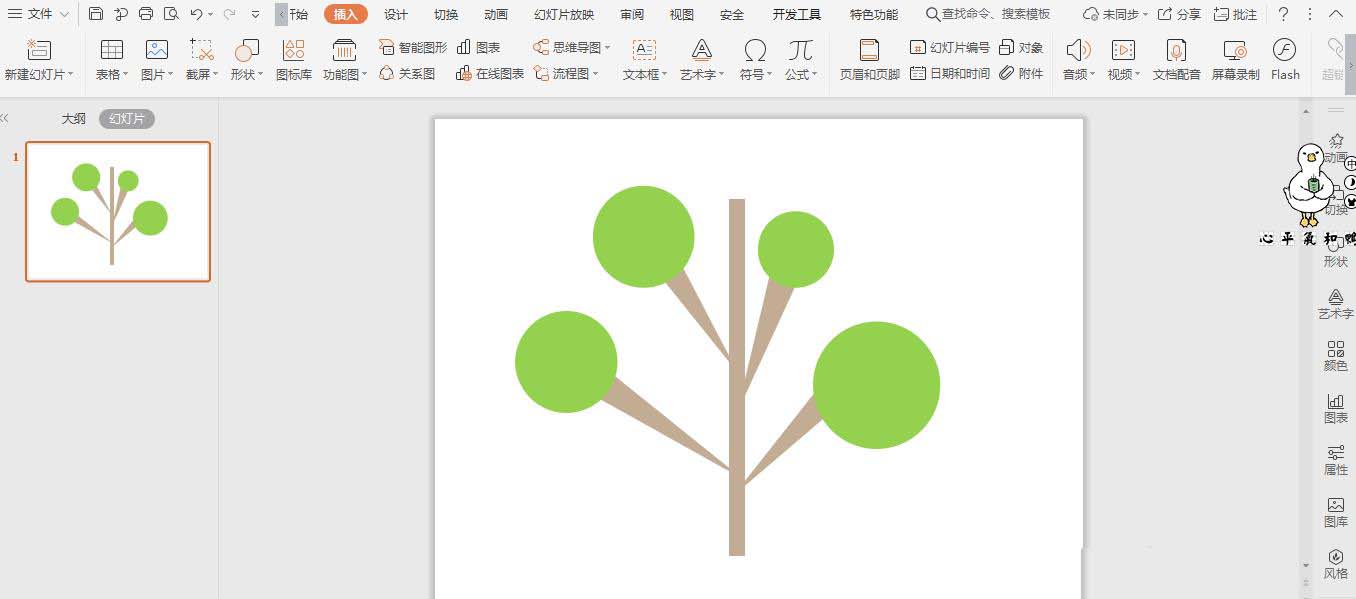Select slide 1 thumbnail
1356x599 pixels.
pyautogui.click(x=118, y=211)
